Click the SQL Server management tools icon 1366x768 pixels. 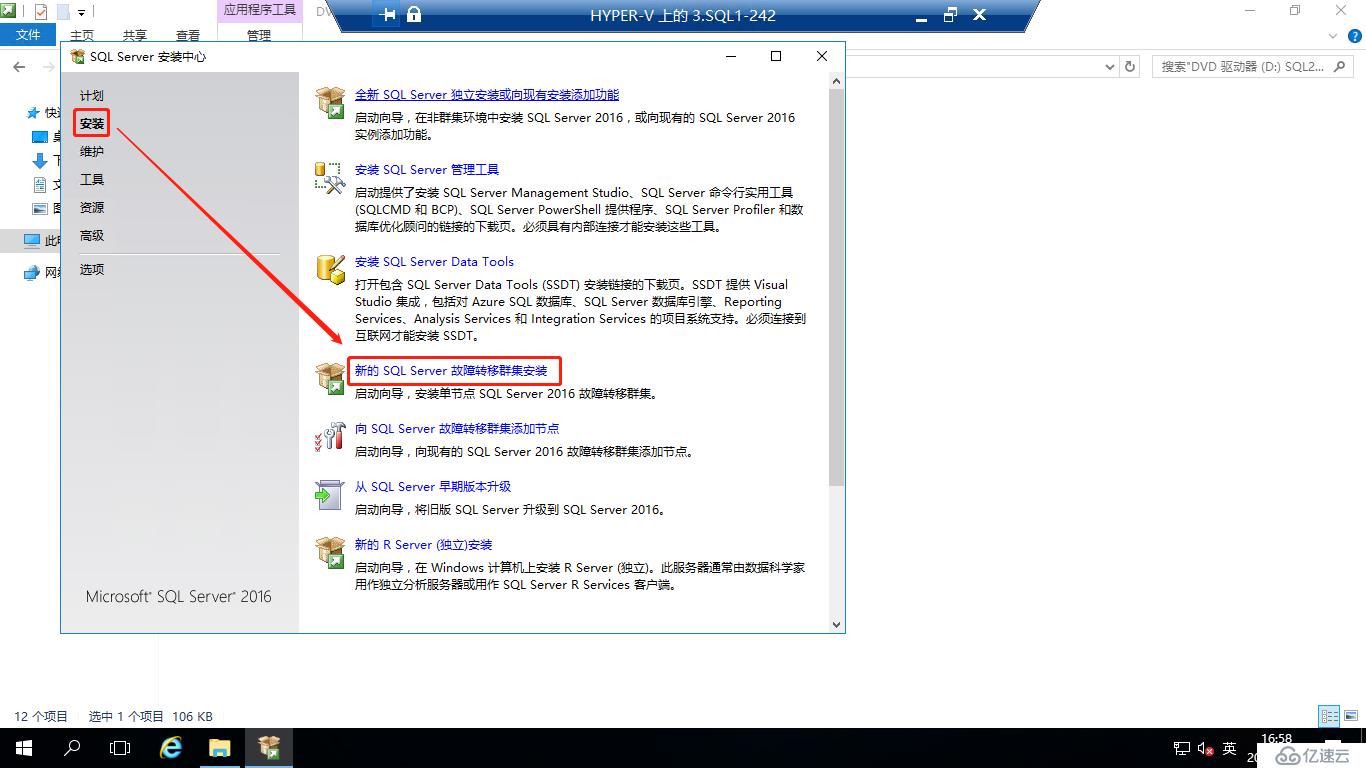(x=330, y=178)
